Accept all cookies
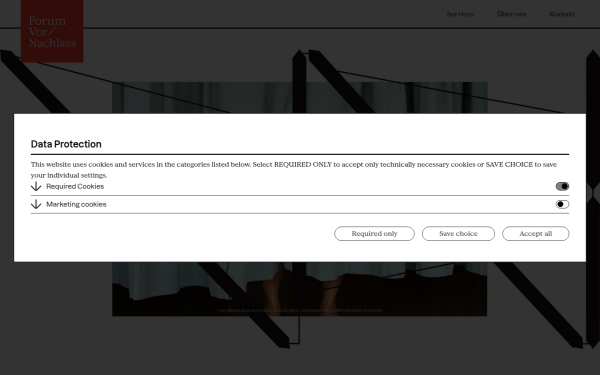The width and height of the screenshot is (600, 375). coord(535,233)
